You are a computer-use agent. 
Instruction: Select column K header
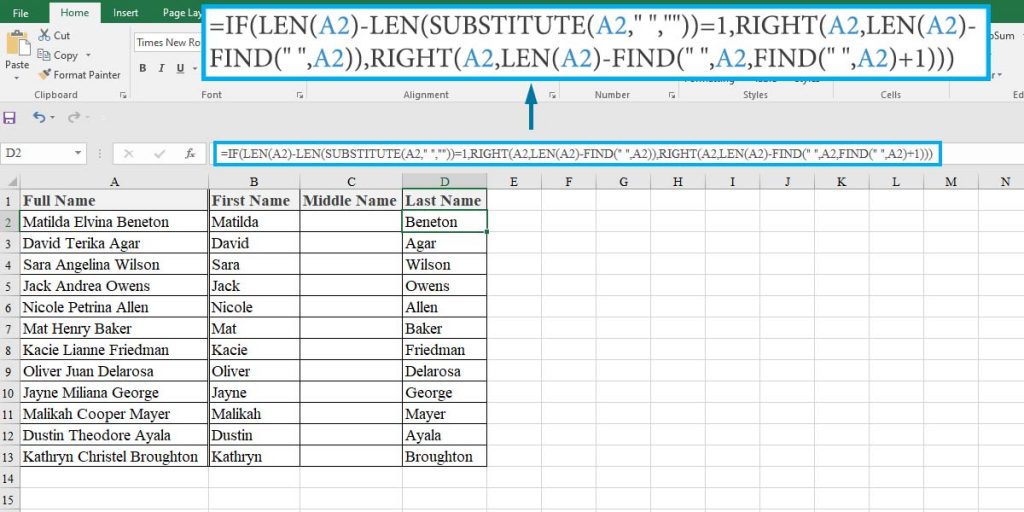tap(841, 182)
